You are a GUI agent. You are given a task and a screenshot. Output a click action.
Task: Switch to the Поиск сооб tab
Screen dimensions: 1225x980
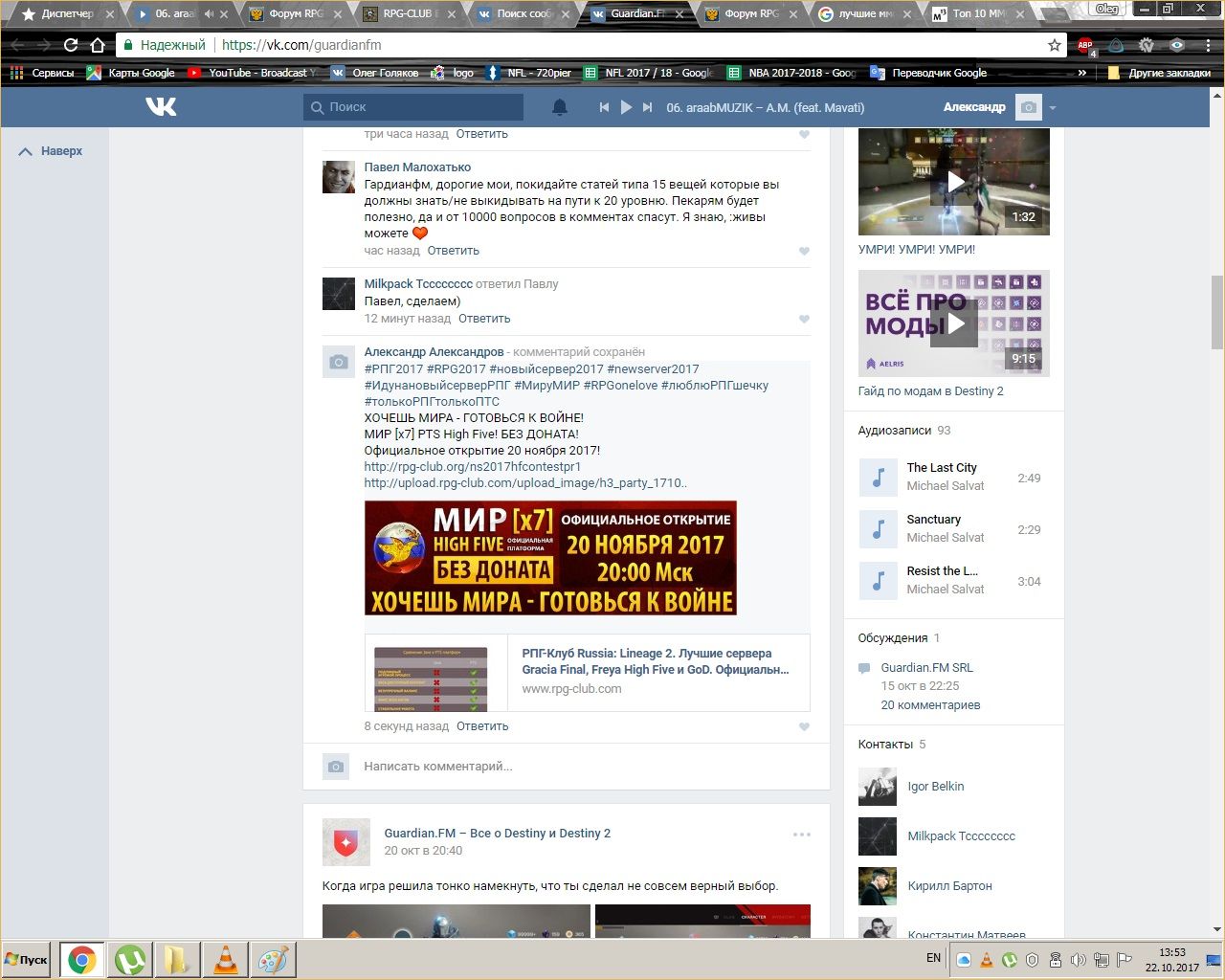pos(523,13)
